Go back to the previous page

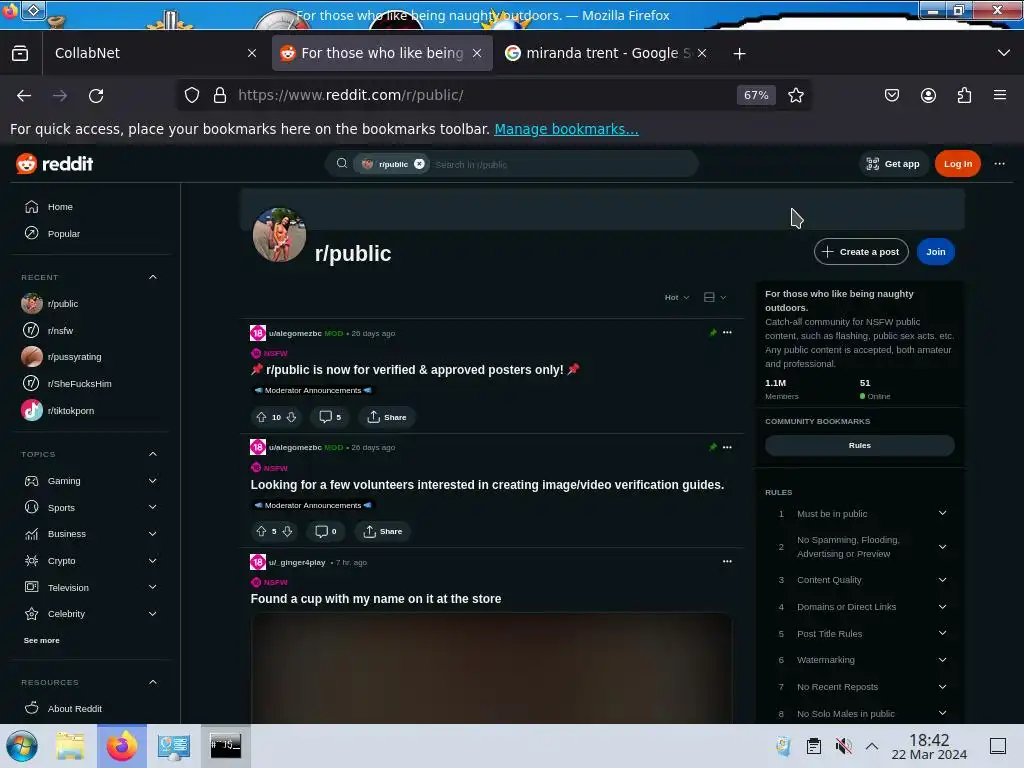tap(24, 95)
